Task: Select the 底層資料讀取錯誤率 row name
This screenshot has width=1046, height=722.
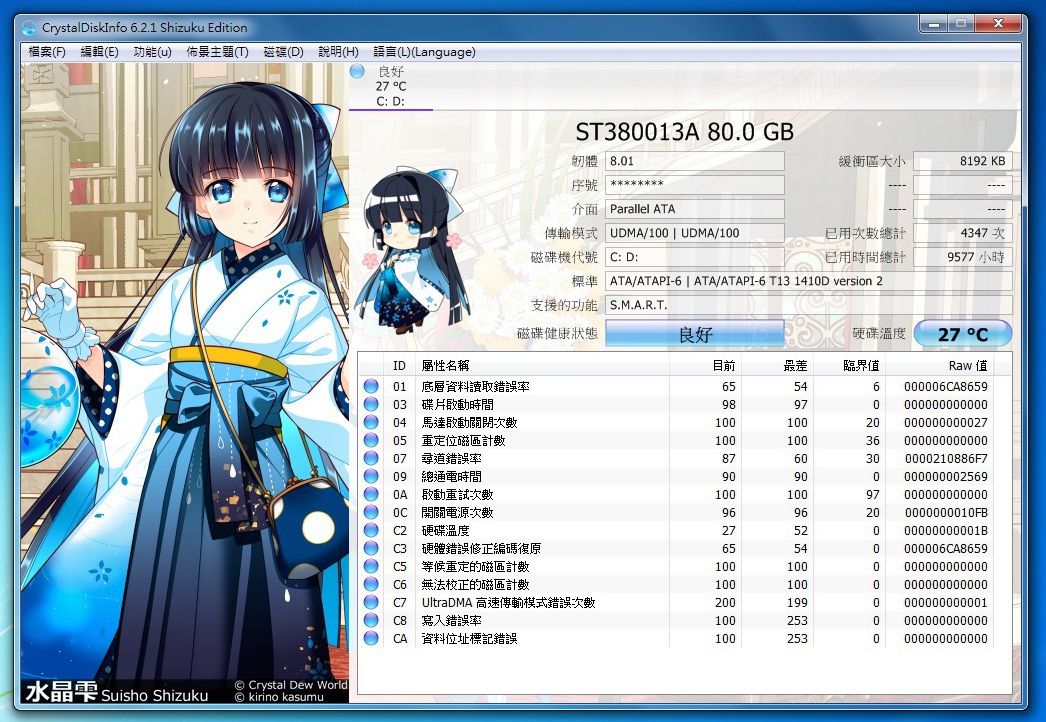Action: click(x=476, y=386)
